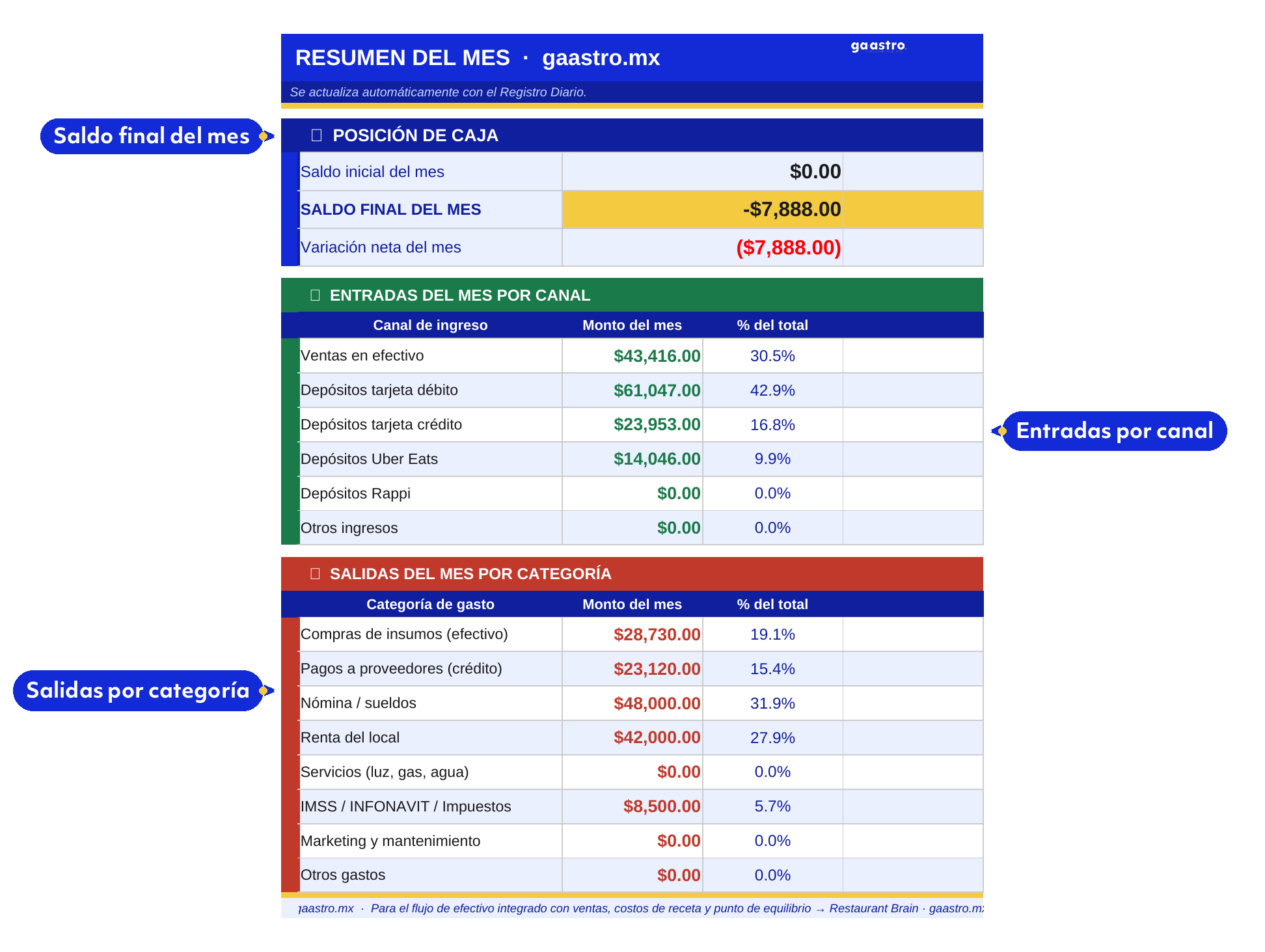Click the icon beside POSICIÓN DE CAJA
1265x952 pixels.
(x=317, y=135)
